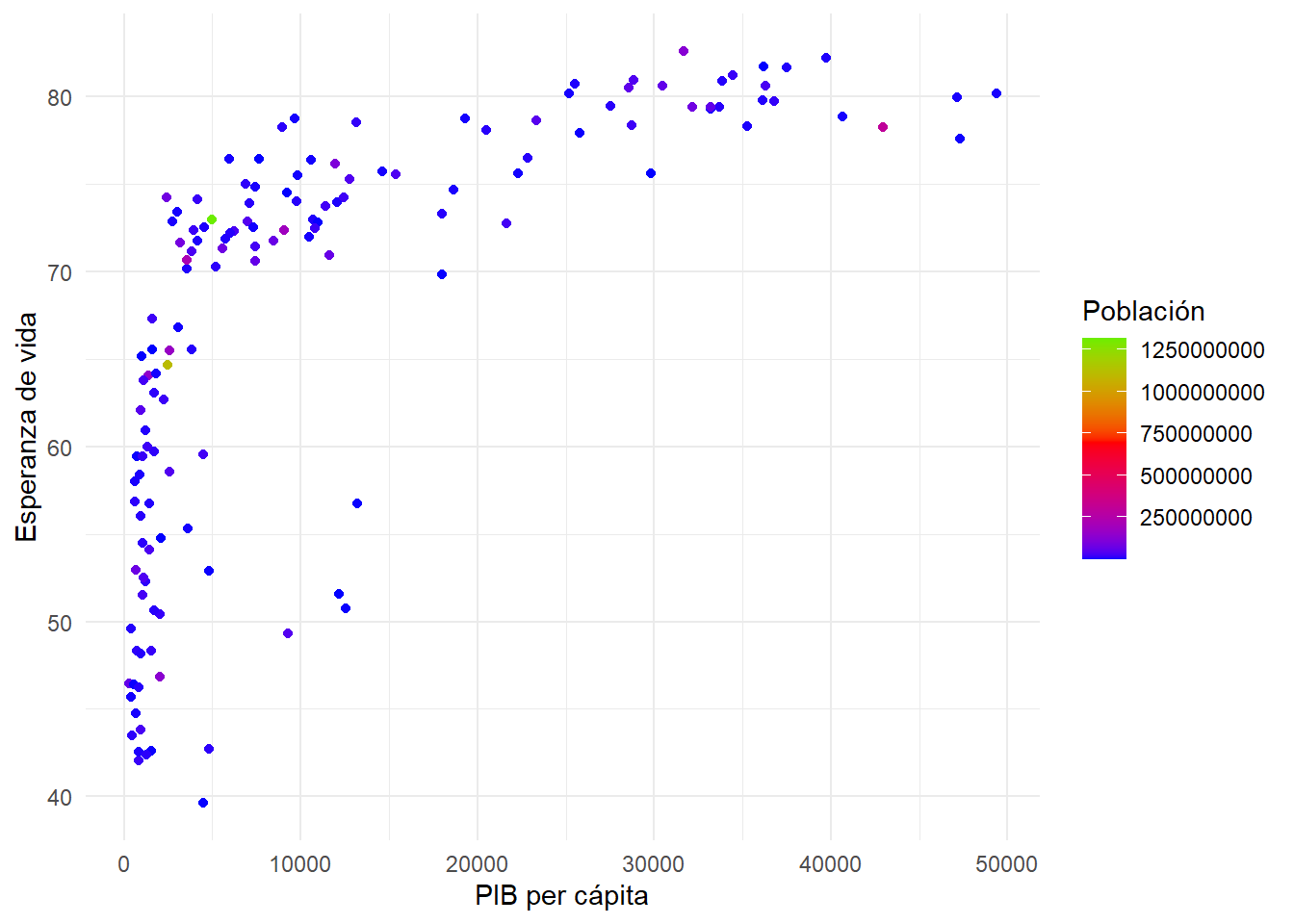Click the 30000 x-axis tick label
This screenshot has height=924, width=1294.
pos(654,864)
